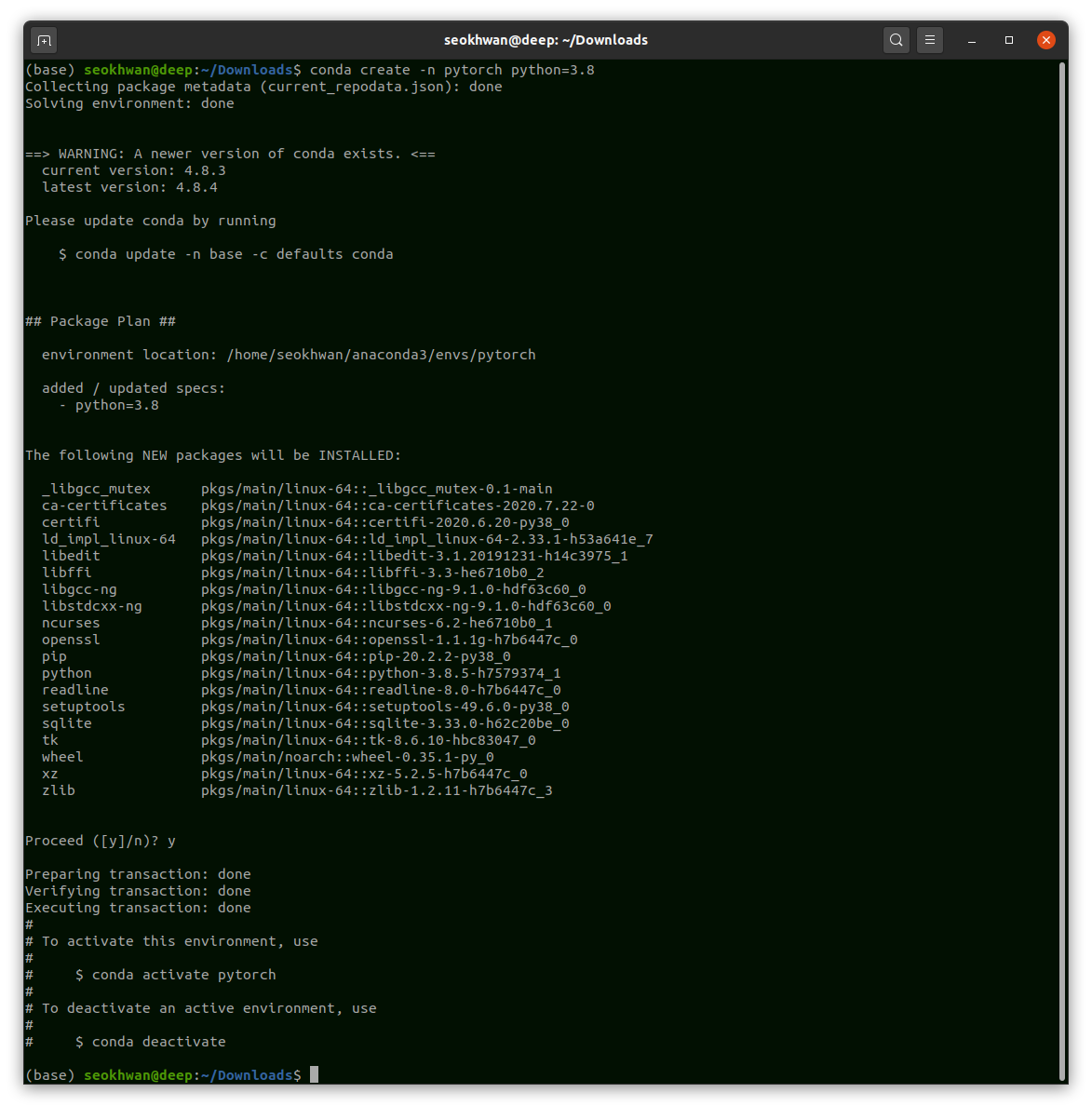Image resolution: width=1092 pixels, height=1106 pixels.
Task: Click the 'added / updated specs:' line
Action: tap(133, 388)
